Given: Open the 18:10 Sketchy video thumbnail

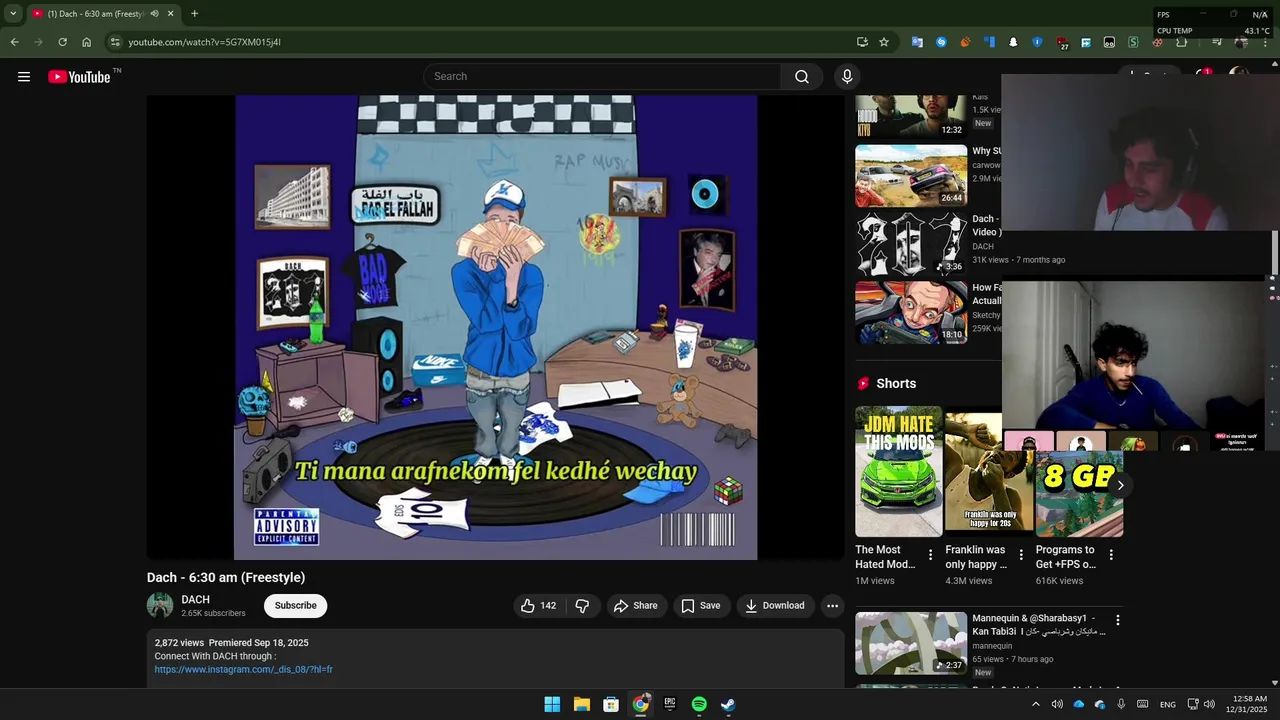Looking at the screenshot, I should pos(911,313).
